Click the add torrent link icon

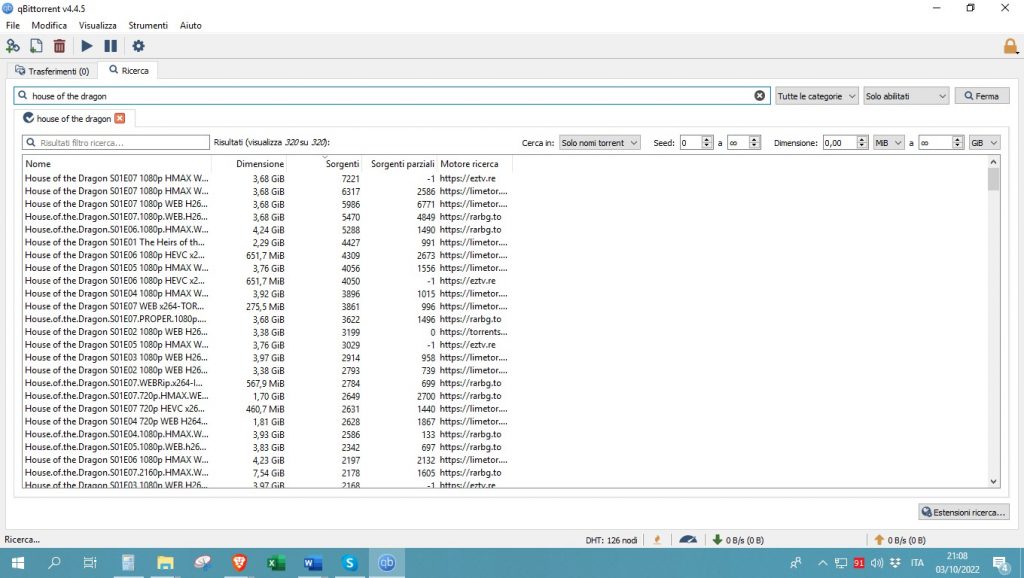(x=13, y=46)
